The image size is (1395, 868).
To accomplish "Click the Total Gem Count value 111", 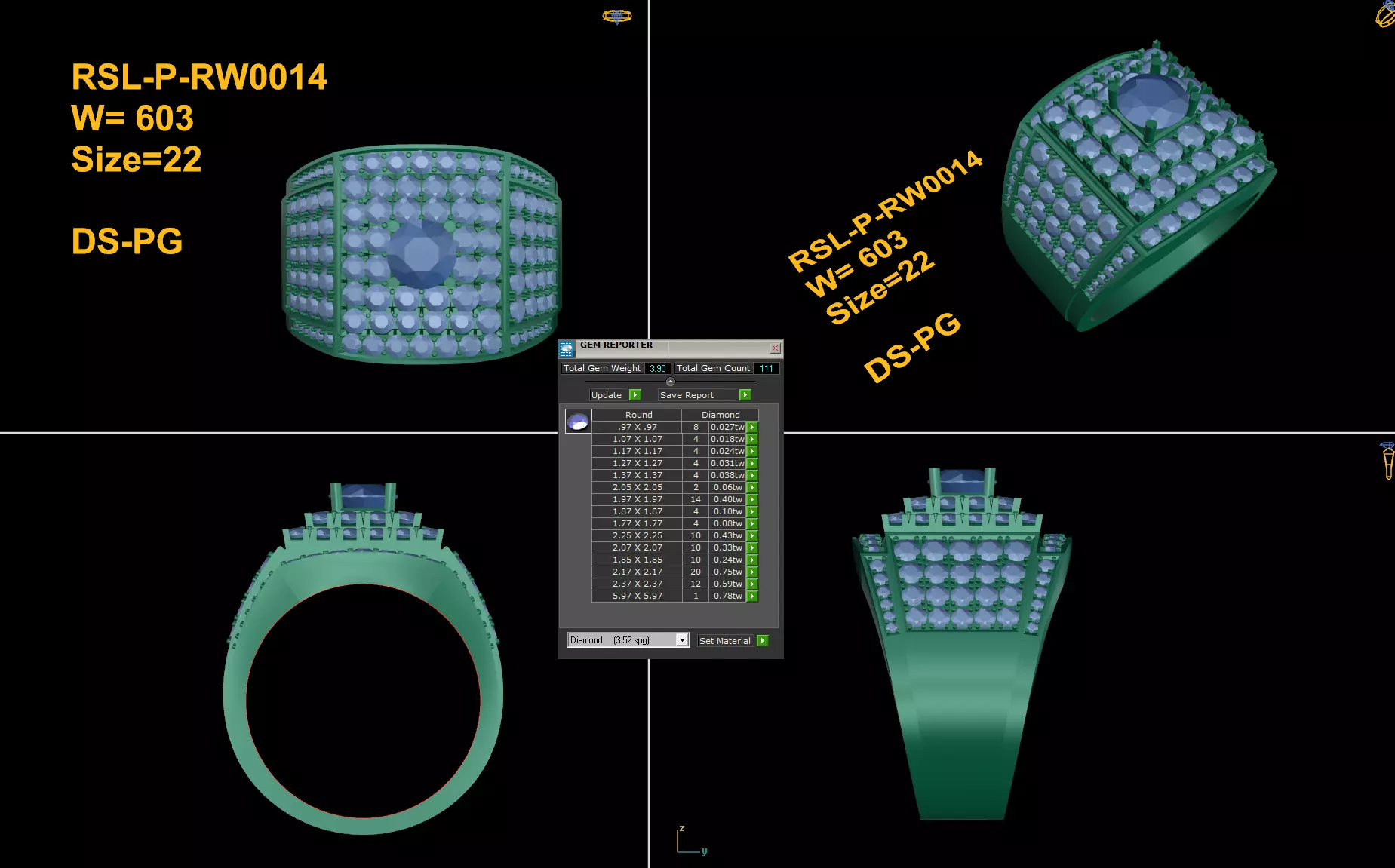I will pos(767,368).
